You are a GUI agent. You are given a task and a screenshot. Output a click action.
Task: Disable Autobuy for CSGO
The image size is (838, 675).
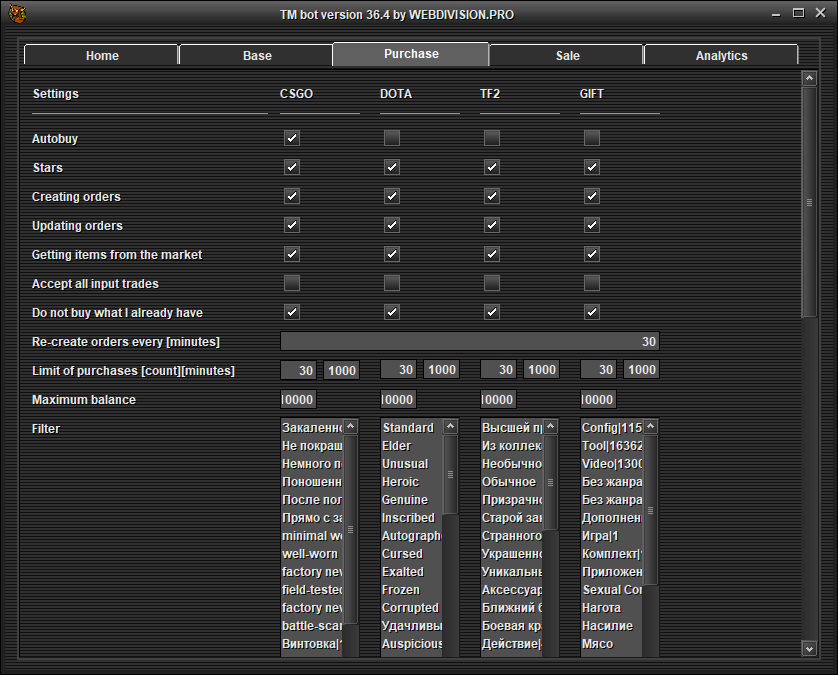pos(292,138)
